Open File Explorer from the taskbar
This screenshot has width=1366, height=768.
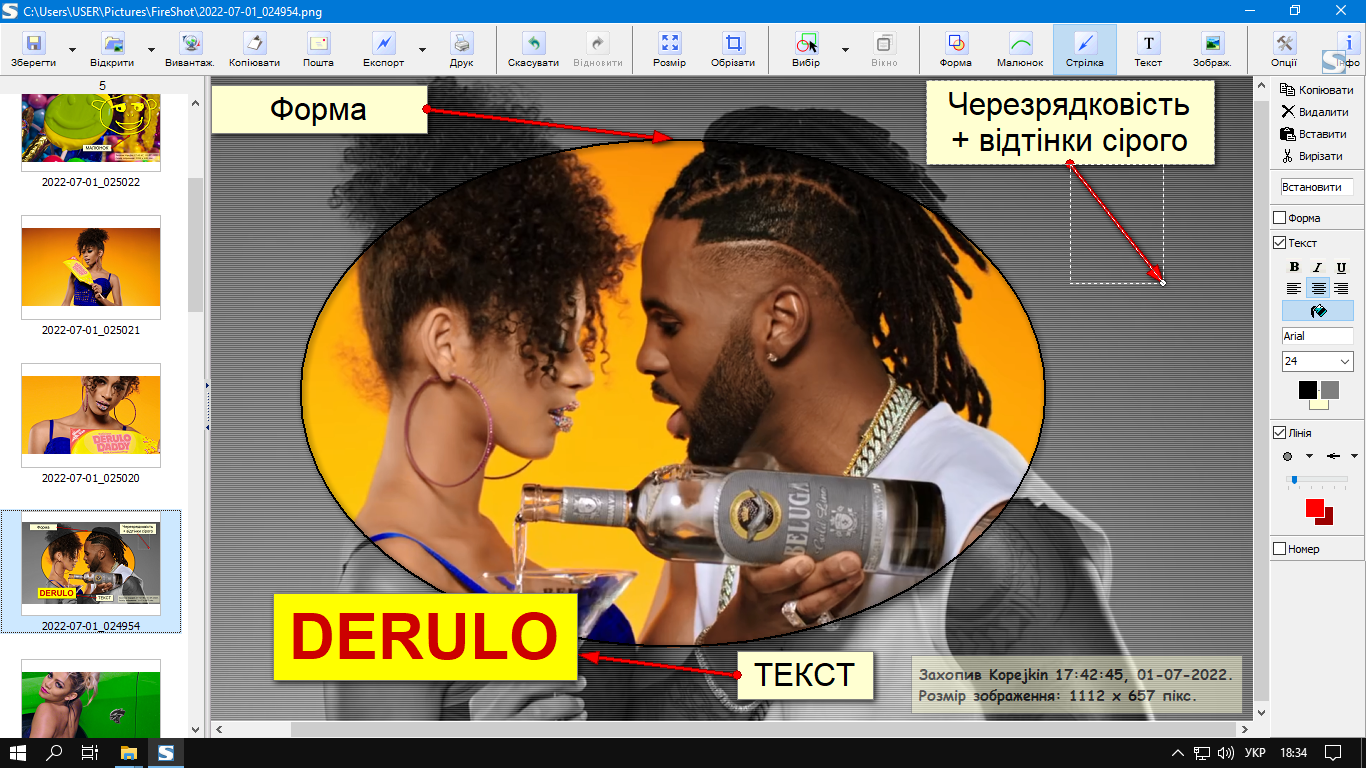[128, 752]
